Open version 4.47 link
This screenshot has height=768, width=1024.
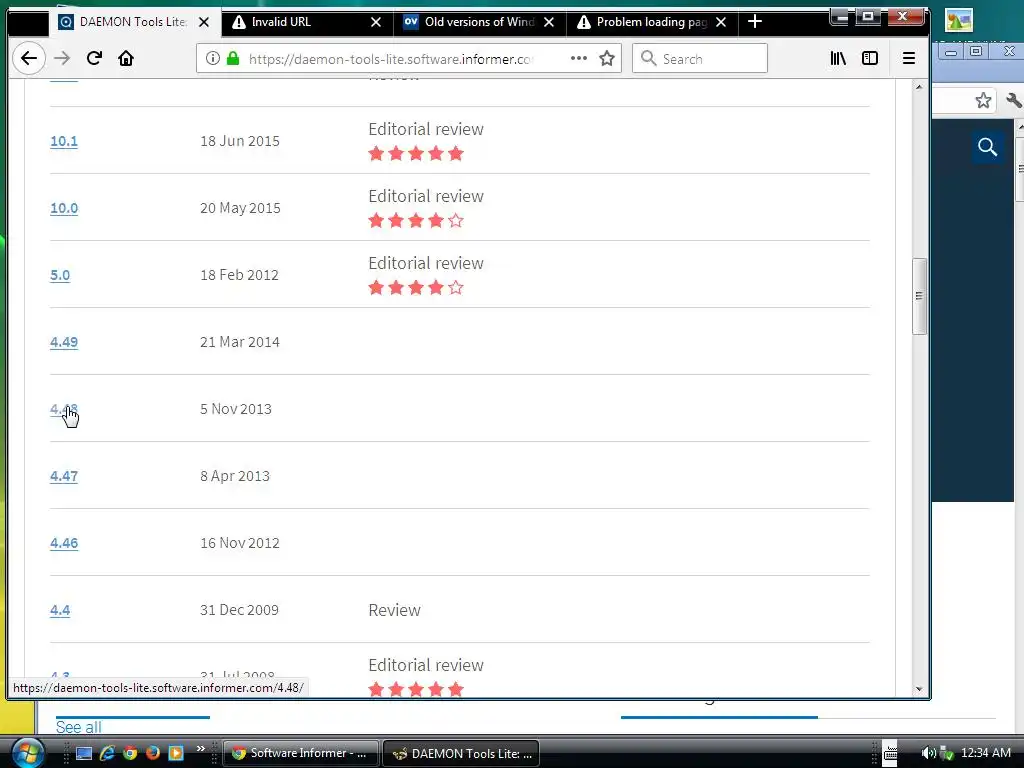(x=64, y=476)
